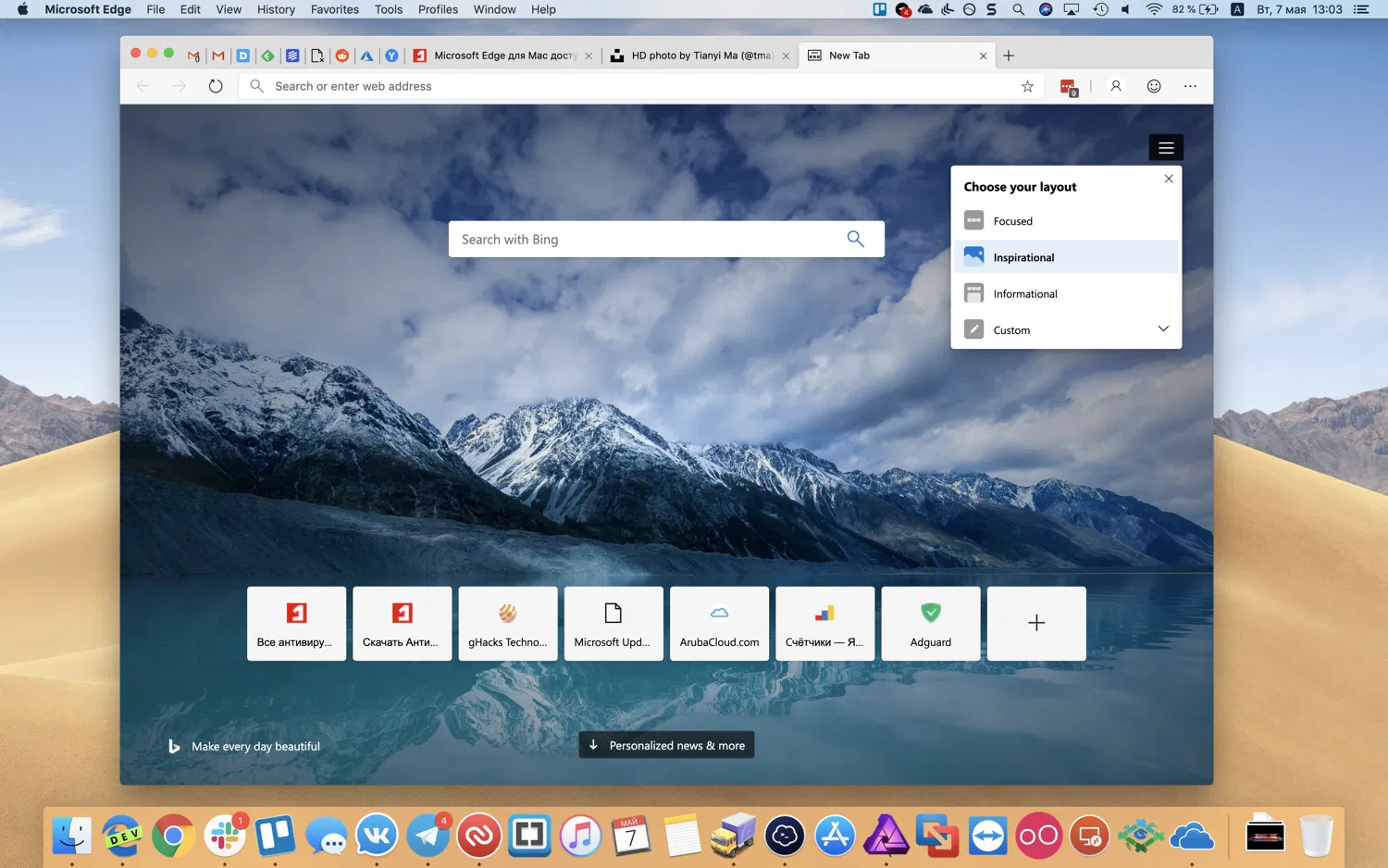Screen dimensions: 1388x868
Task: Open the Gmail bookmark in favorites bar
Action: (x=193, y=56)
